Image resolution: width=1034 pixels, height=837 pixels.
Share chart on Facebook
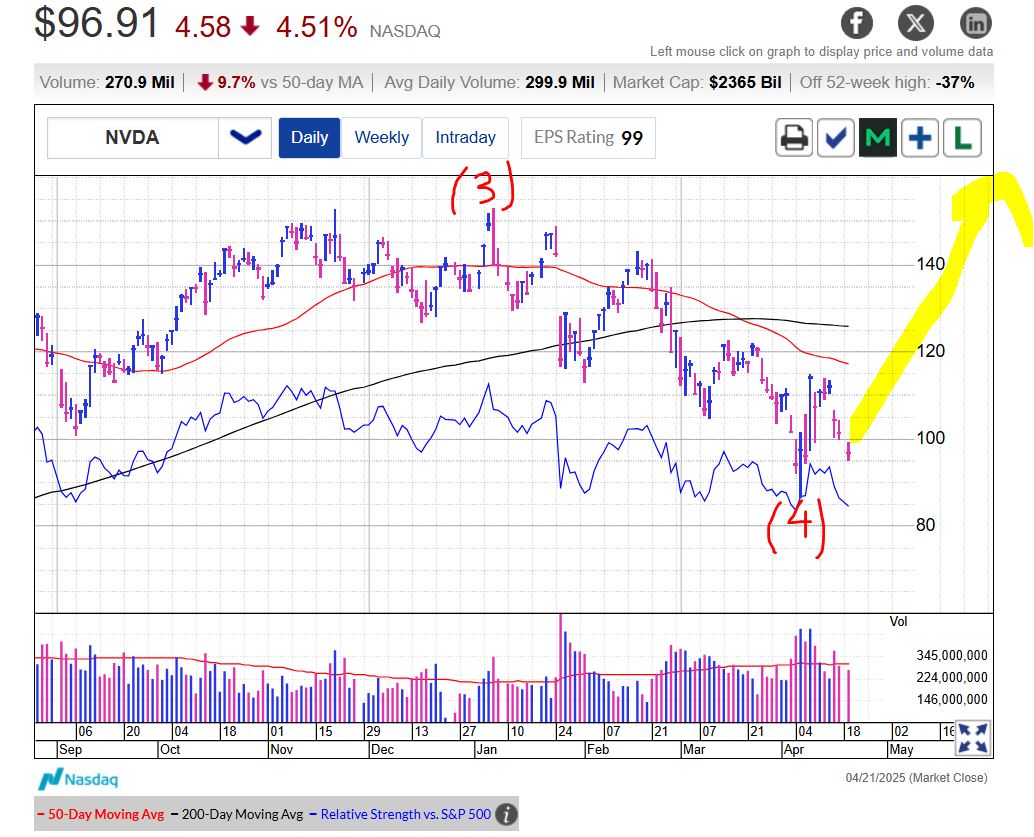(856, 22)
